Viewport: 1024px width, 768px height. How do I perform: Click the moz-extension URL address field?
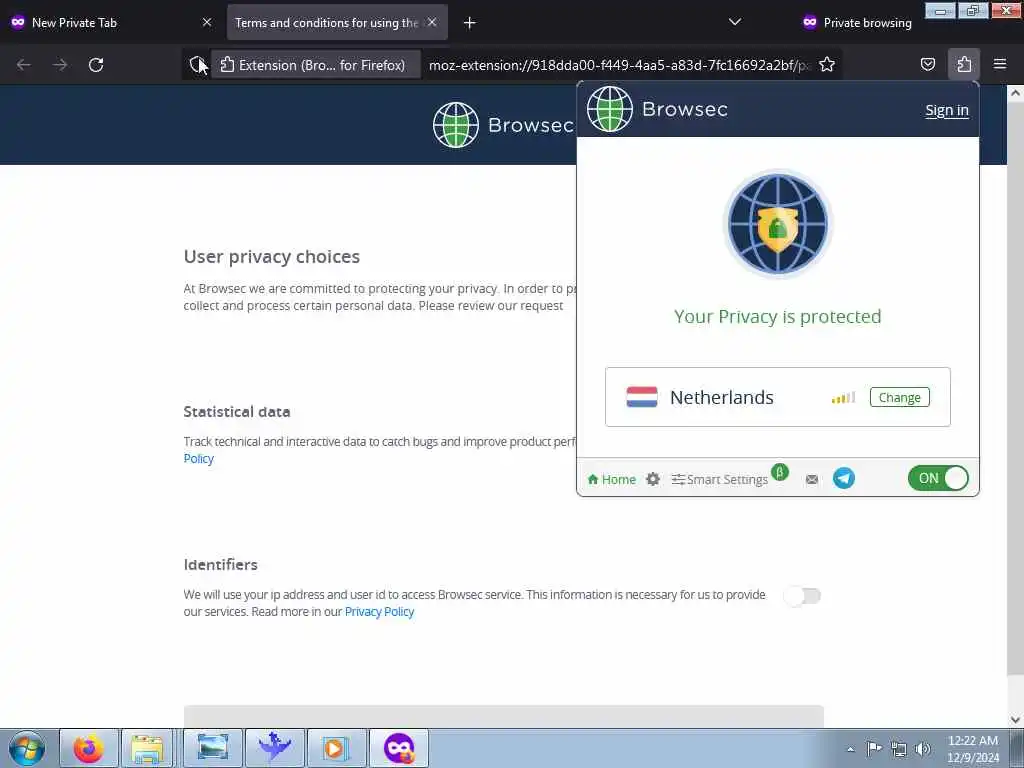[619, 65]
